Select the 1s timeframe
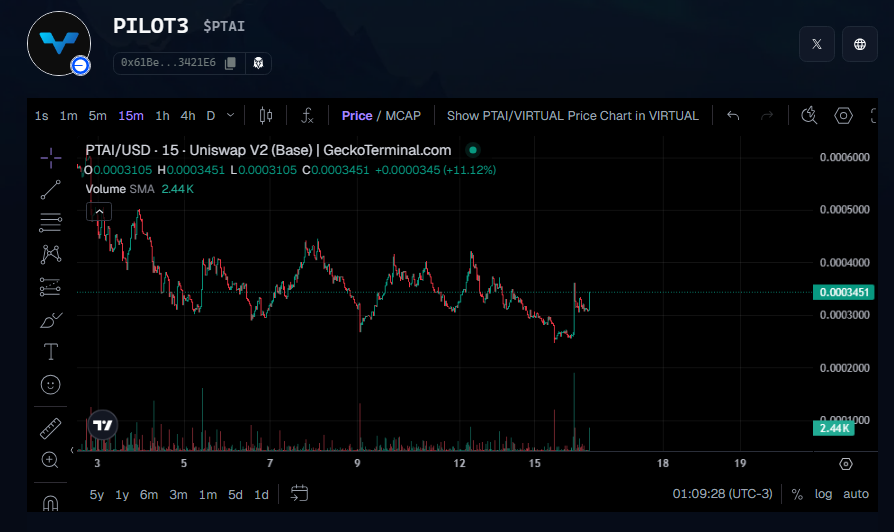894x532 pixels. click(x=42, y=116)
